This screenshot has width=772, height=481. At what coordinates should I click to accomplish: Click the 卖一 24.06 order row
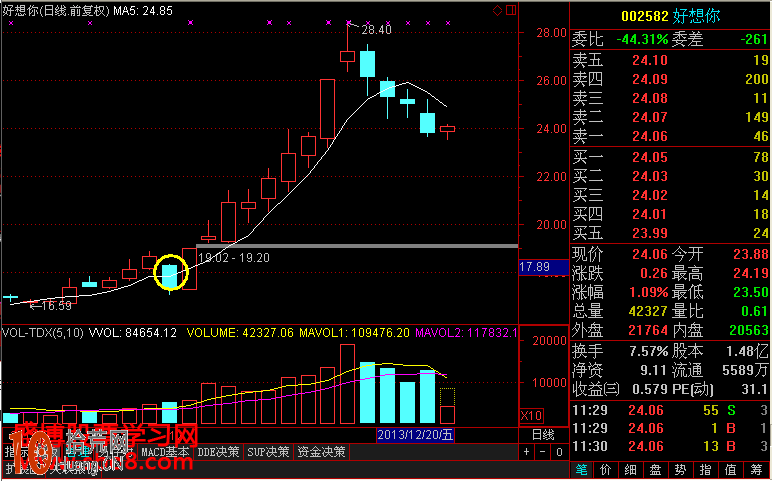pyautogui.click(x=670, y=136)
